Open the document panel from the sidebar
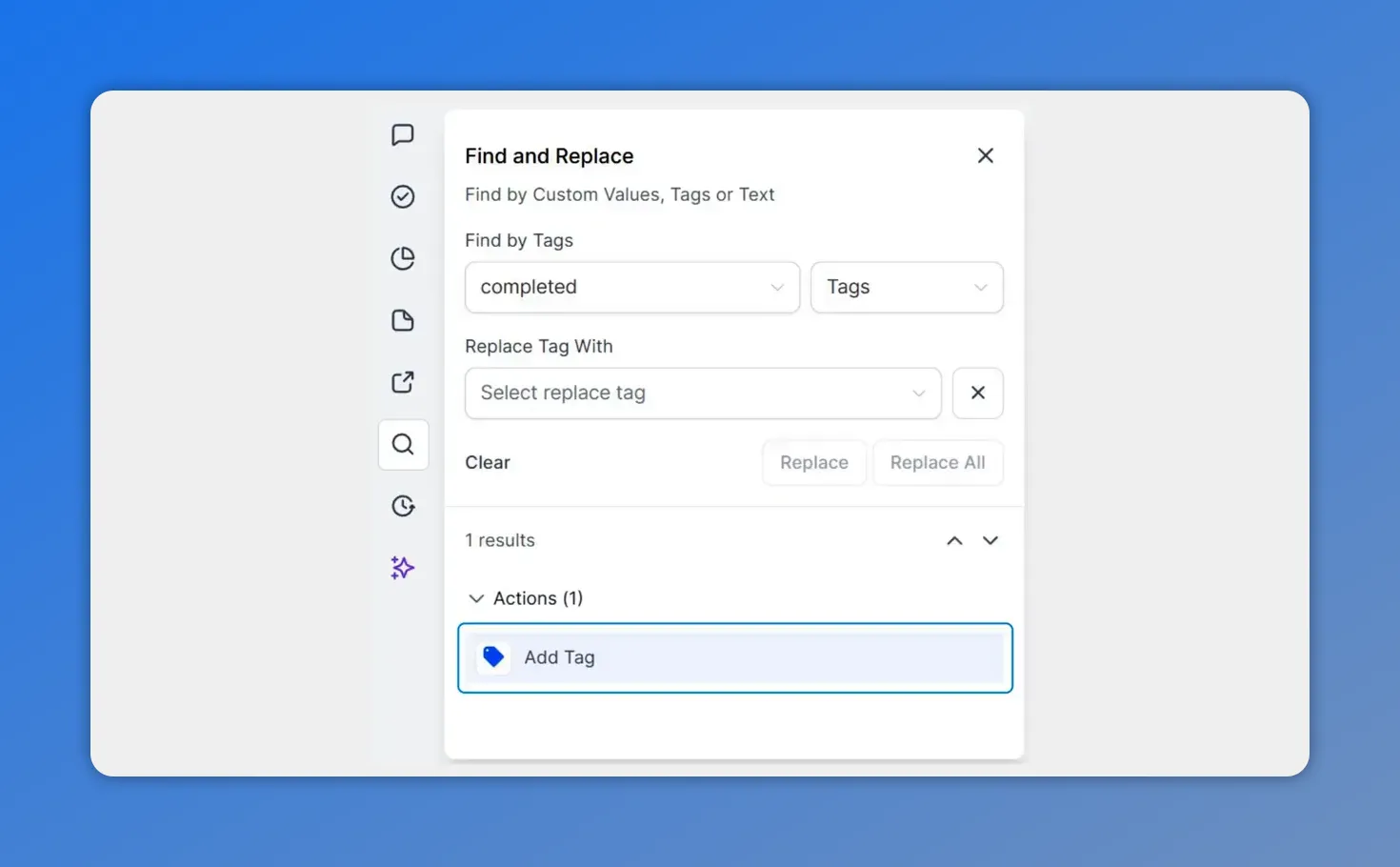This screenshot has width=1400, height=867. click(403, 320)
